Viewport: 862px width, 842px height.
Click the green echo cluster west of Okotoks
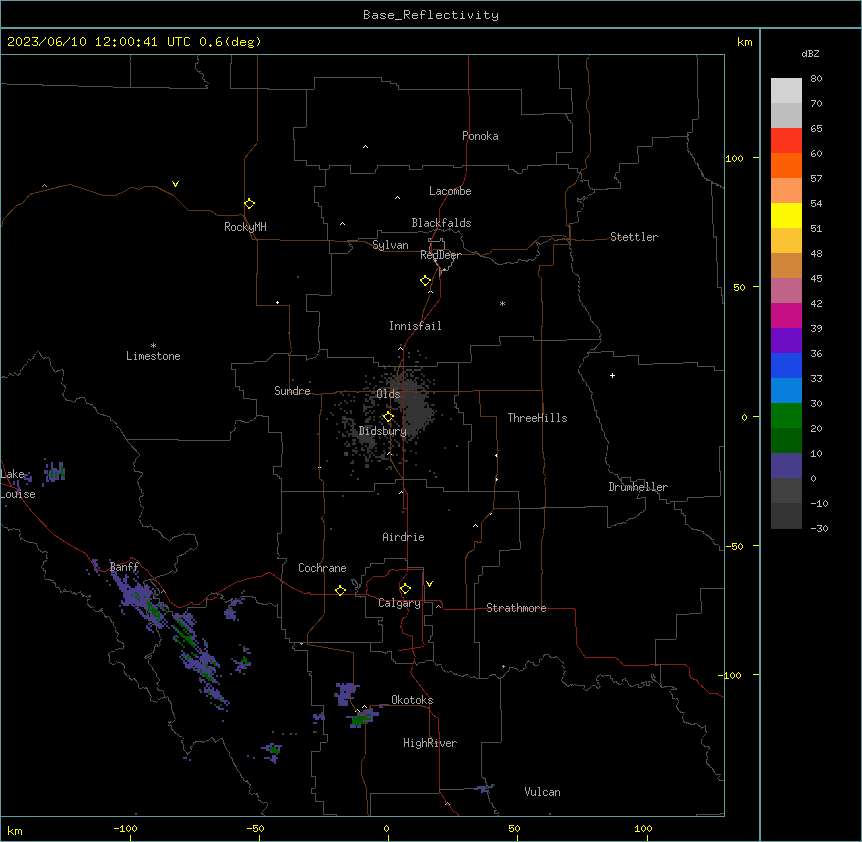pyautogui.click(x=362, y=717)
